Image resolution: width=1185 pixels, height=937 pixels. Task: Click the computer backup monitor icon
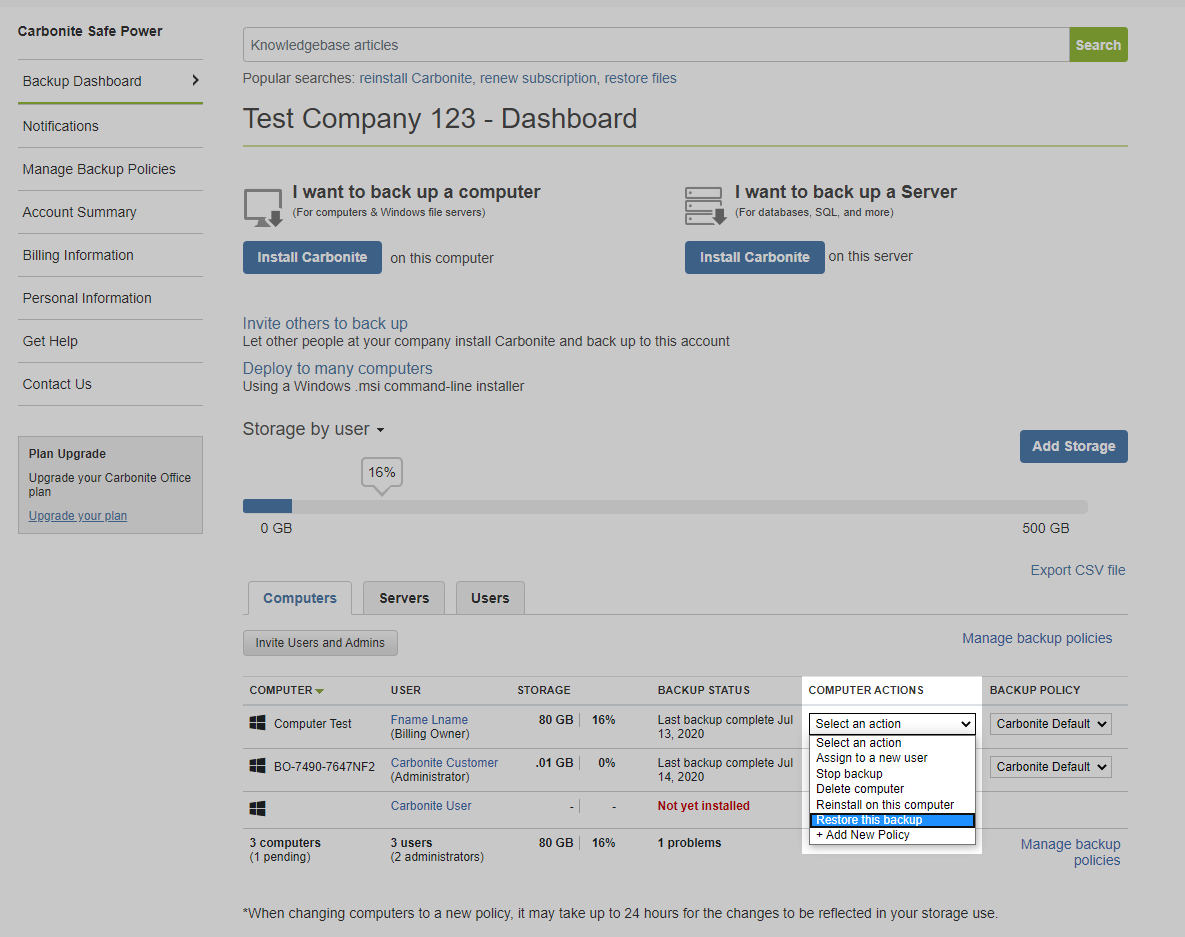pyautogui.click(x=263, y=207)
